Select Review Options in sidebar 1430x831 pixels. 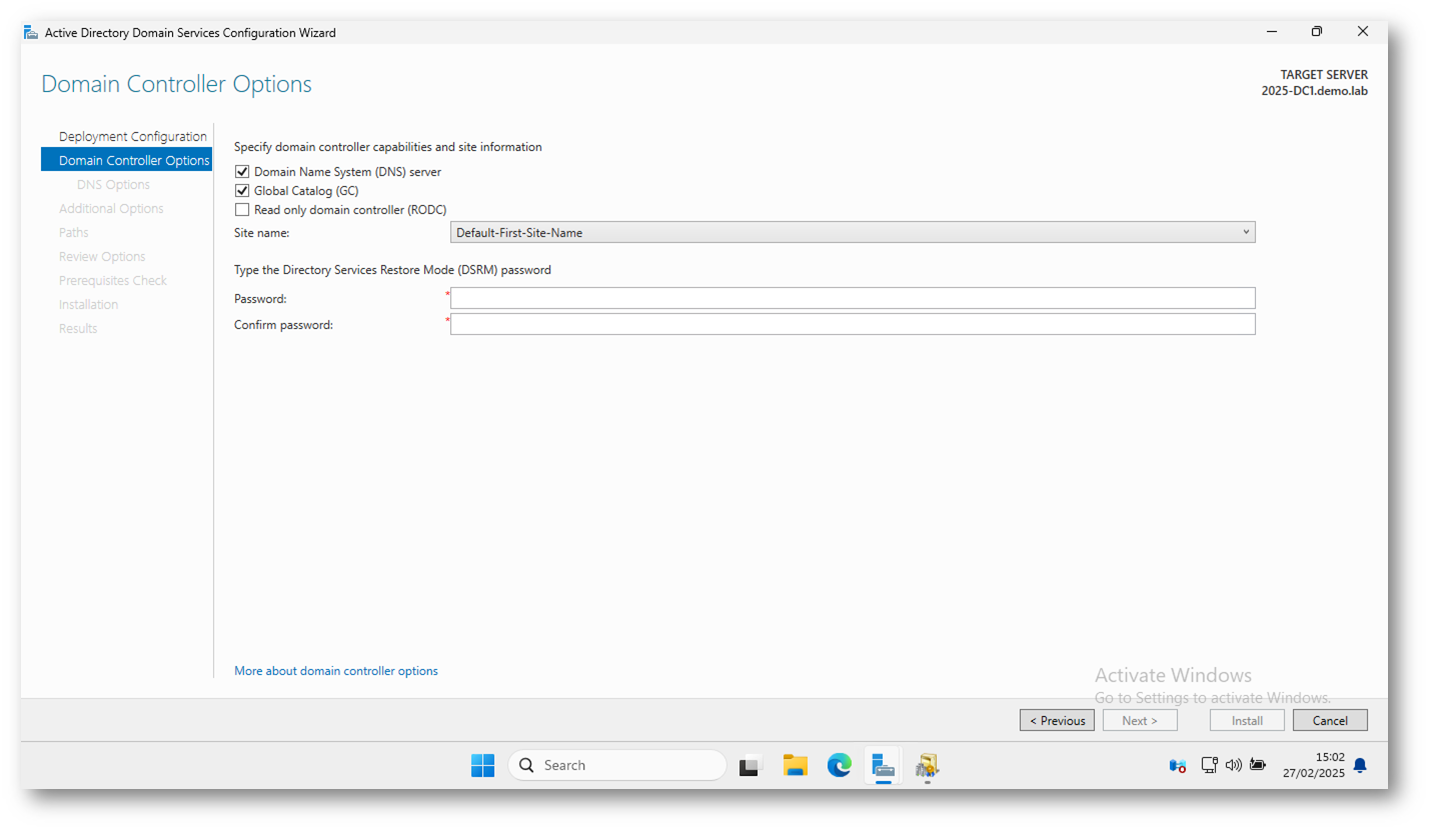tap(102, 256)
